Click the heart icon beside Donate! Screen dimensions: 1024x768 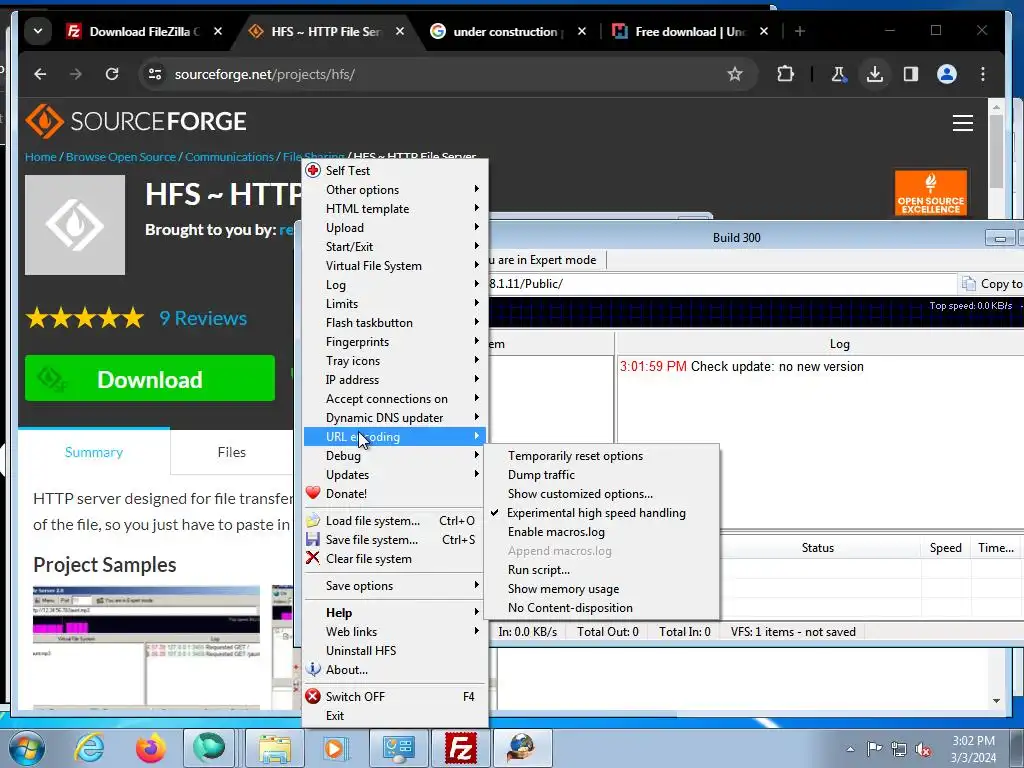click(x=313, y=493)
